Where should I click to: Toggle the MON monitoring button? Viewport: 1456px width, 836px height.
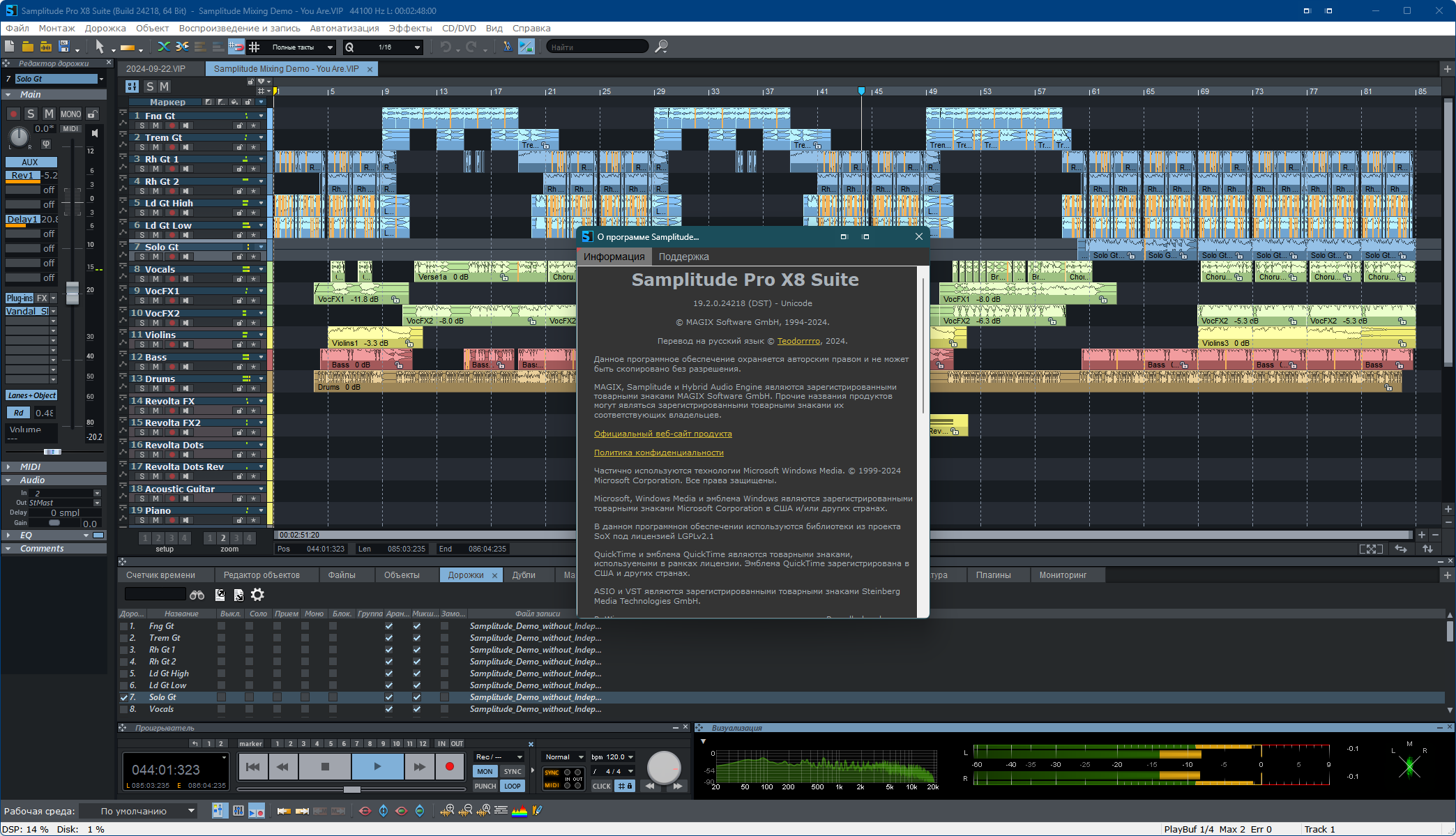(x=485, y=771)
